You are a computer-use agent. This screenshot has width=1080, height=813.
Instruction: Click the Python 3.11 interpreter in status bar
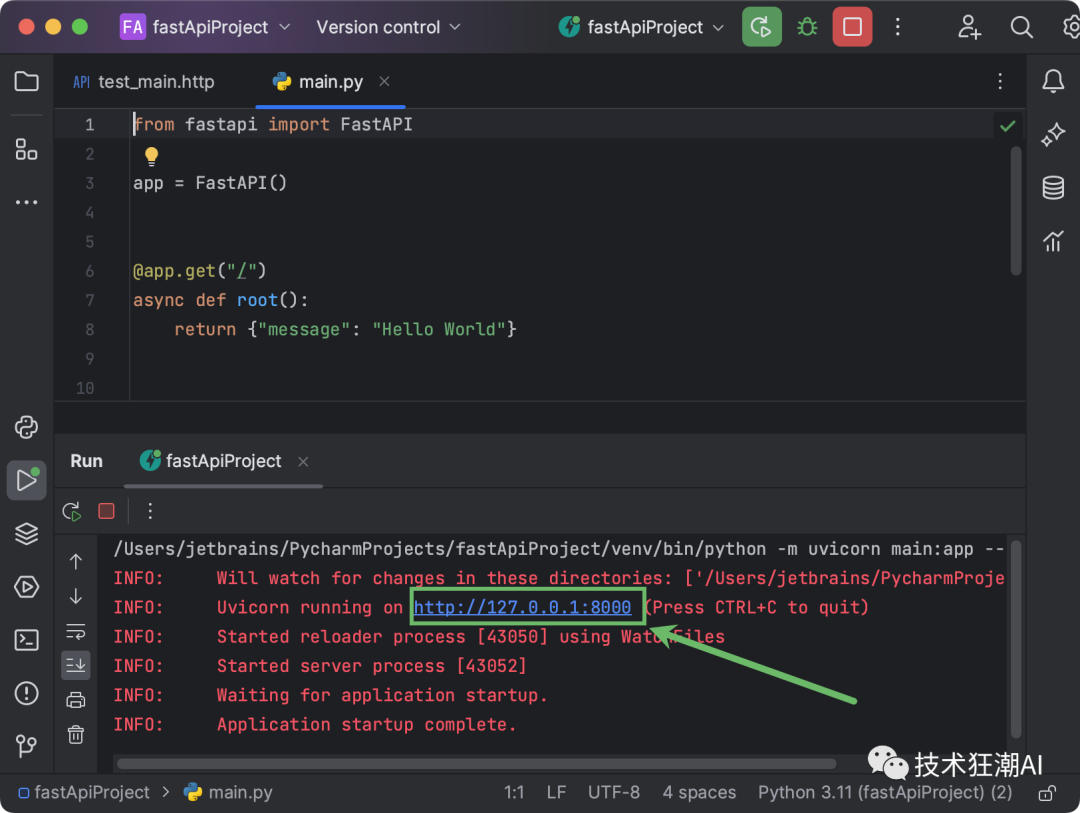click(885, 793)
